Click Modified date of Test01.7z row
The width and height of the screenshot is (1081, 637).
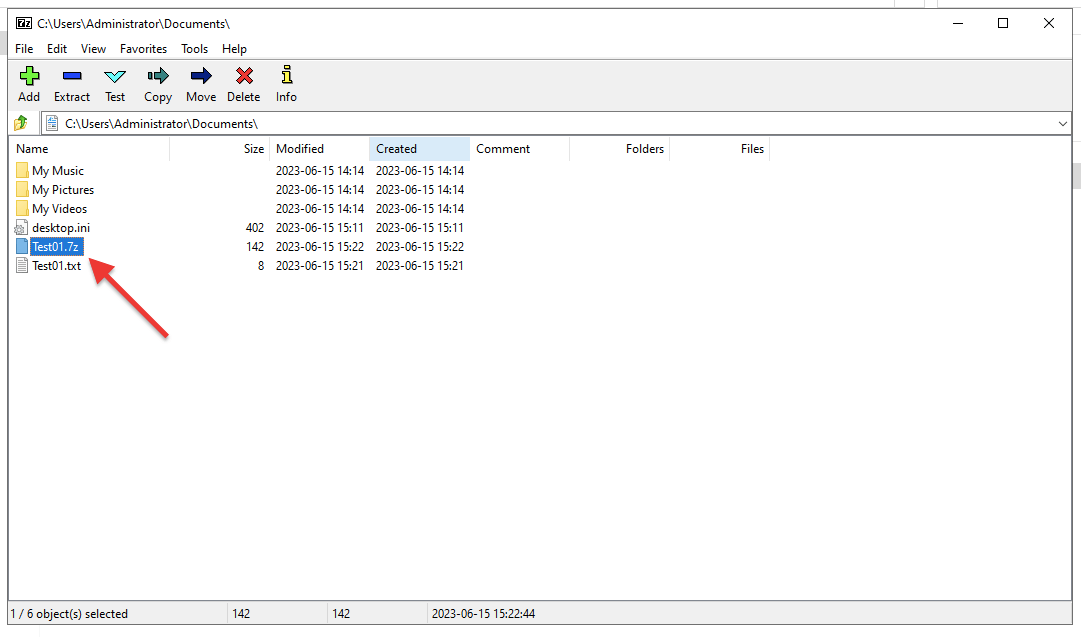pyautogui.click(x=320, y=246)
